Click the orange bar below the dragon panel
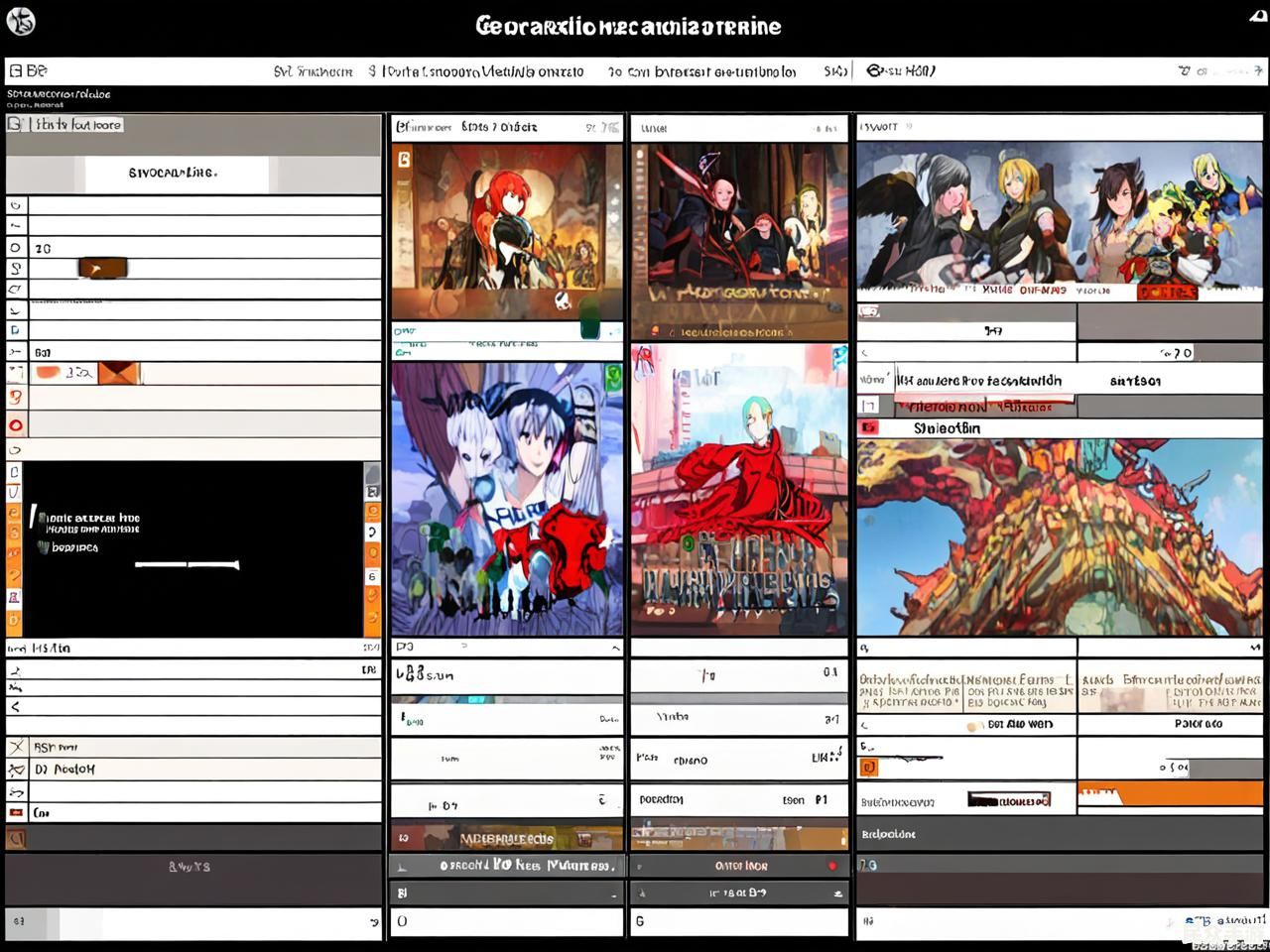1270x952 pixels. (1169, 795)
